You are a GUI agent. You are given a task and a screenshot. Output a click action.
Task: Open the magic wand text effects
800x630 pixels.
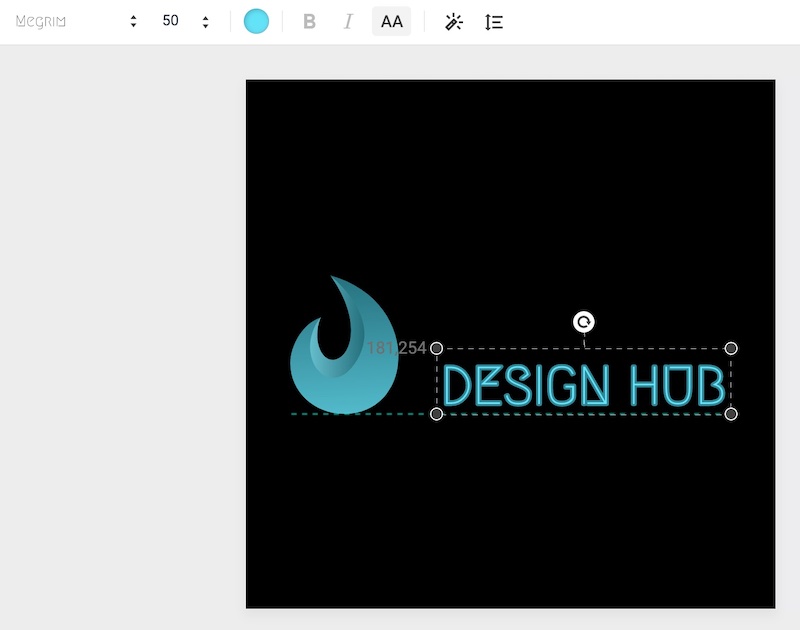454,22
